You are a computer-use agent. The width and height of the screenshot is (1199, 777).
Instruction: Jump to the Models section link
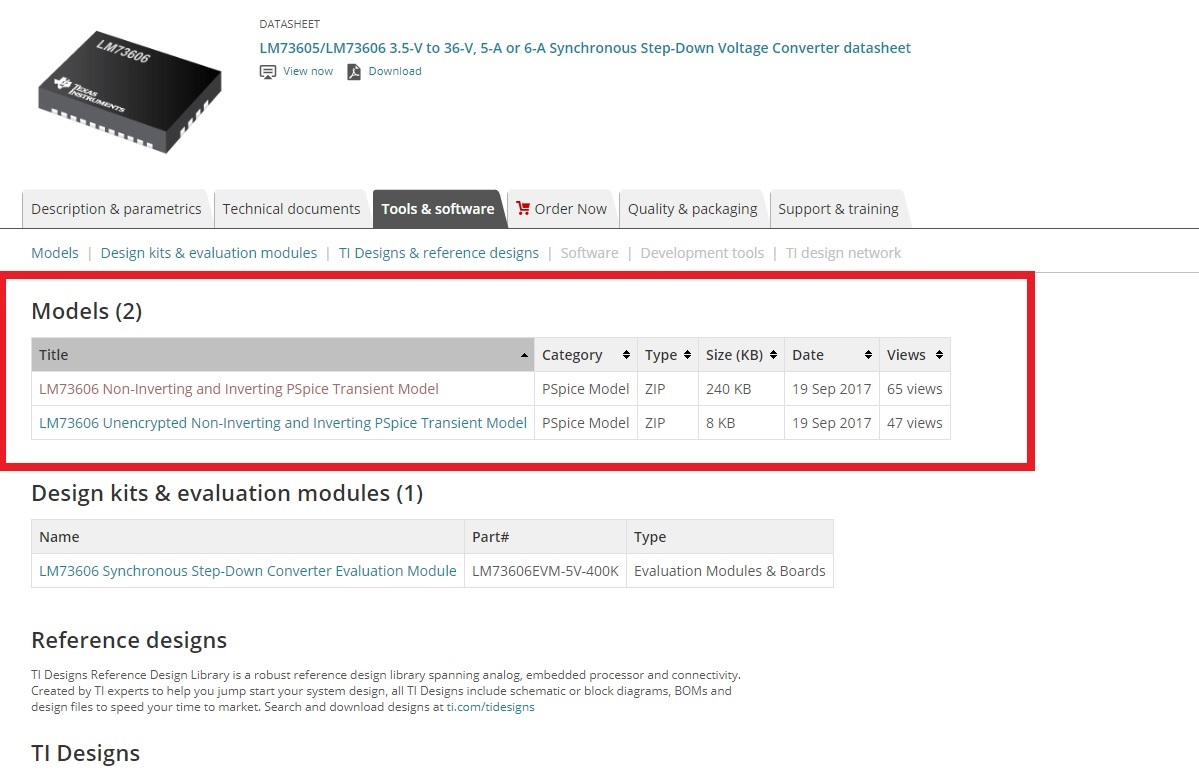(55, 253)
